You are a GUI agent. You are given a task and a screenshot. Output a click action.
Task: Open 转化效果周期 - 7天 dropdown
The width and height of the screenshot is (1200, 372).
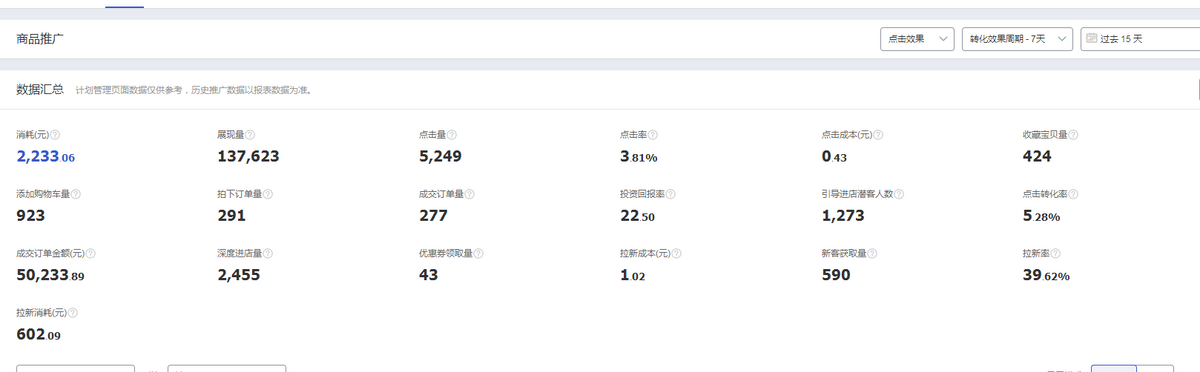tap(1018, 39)
